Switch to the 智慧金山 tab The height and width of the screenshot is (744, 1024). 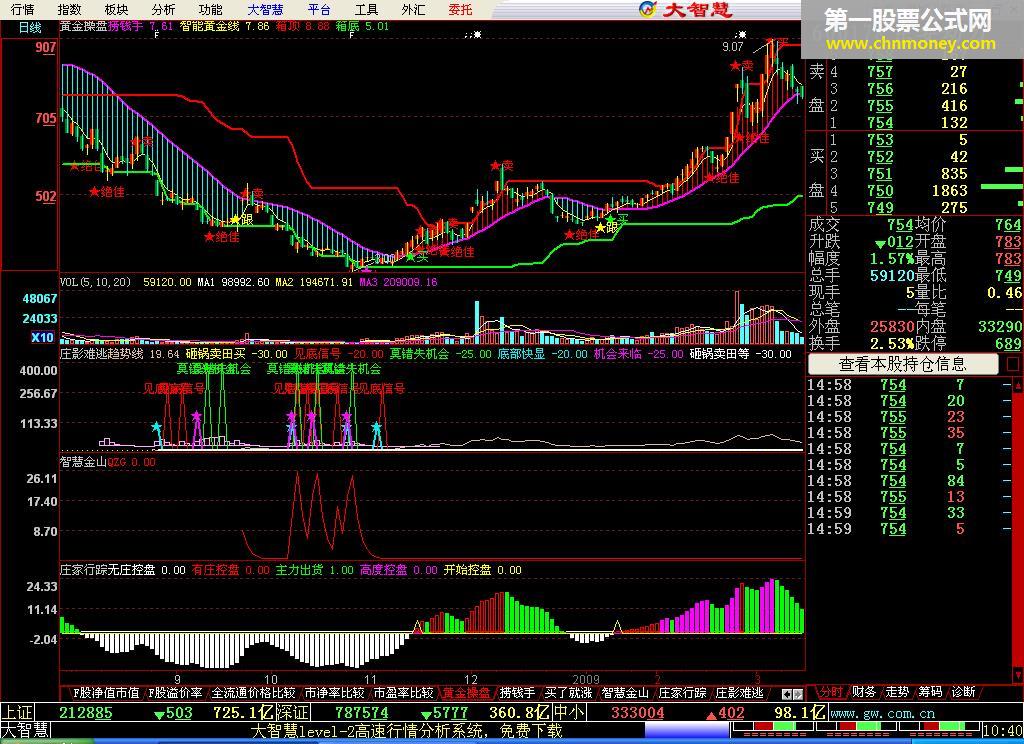pyautogui.click(x=625, y=692)
